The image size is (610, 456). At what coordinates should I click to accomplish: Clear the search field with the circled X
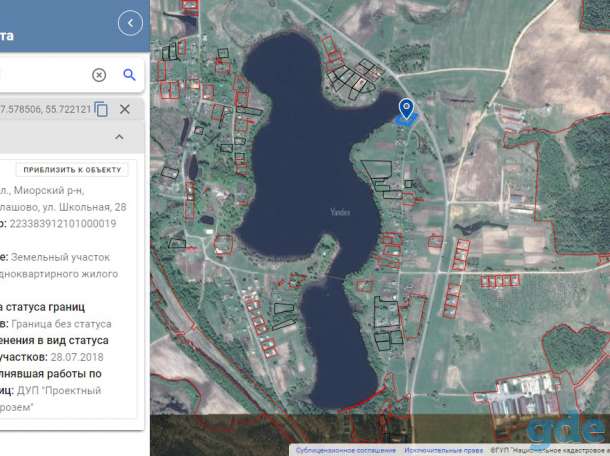(99, 75)
